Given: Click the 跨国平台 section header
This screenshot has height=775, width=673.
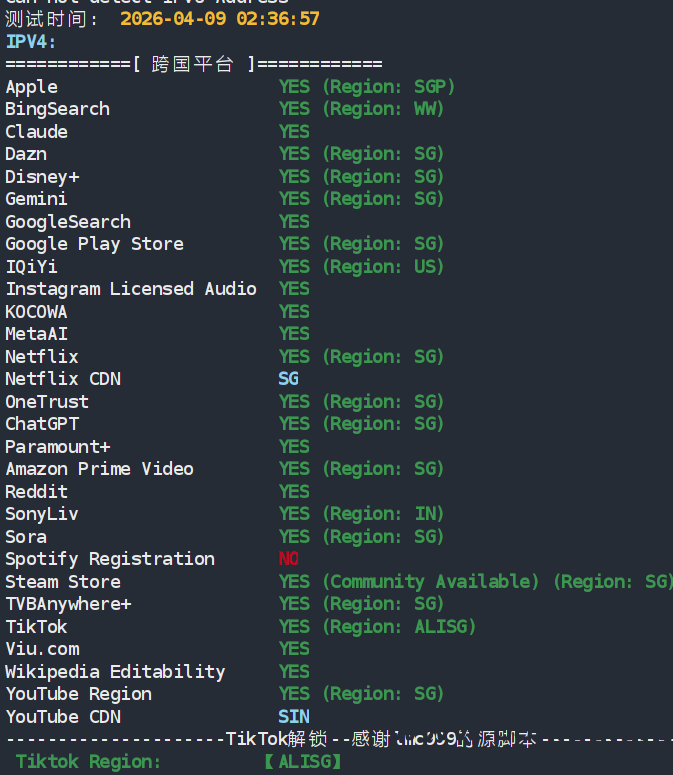Looking at the screenshot, I should click(192, 64).
